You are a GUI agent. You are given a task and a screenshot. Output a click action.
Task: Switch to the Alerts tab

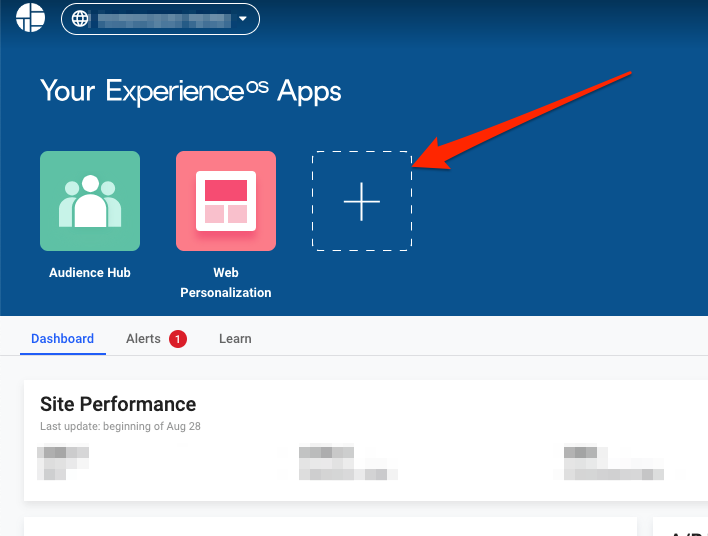tap(143, 339)
